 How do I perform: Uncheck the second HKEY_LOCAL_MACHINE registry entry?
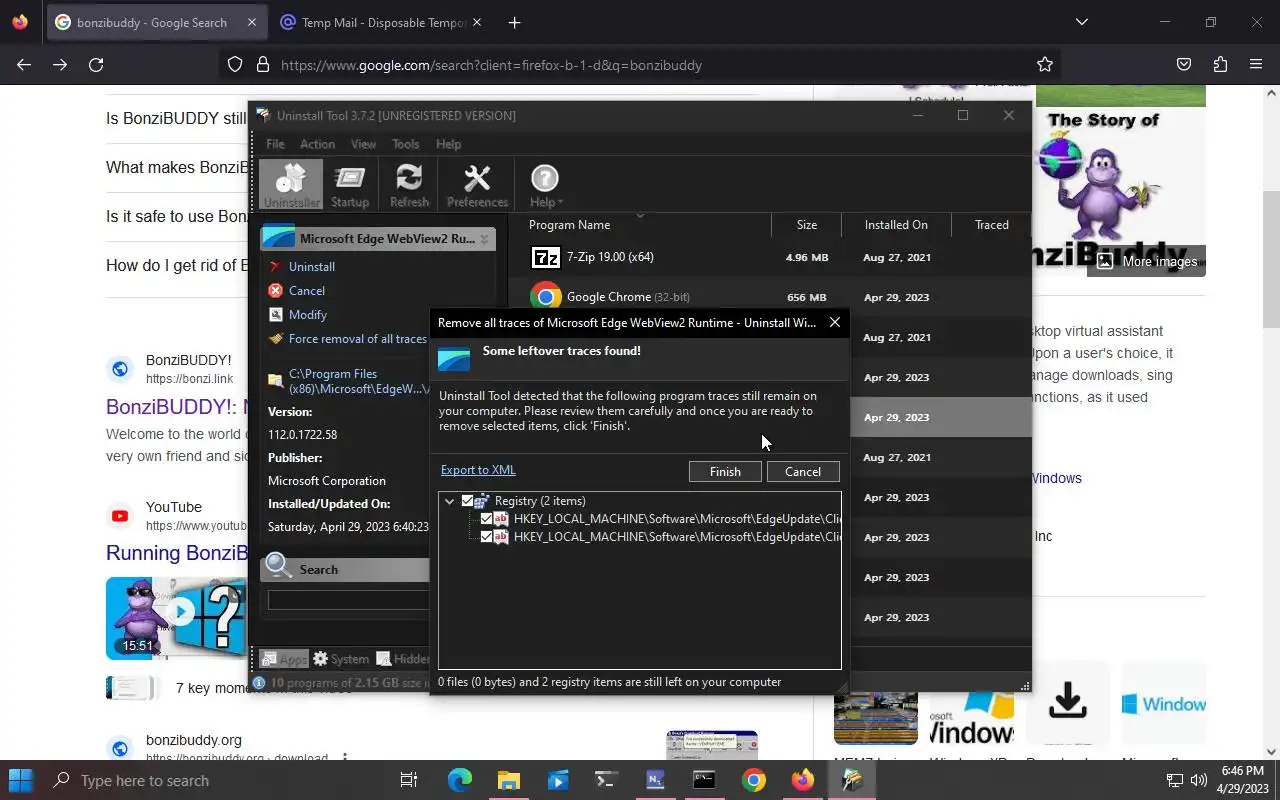[x=487, y=537]
